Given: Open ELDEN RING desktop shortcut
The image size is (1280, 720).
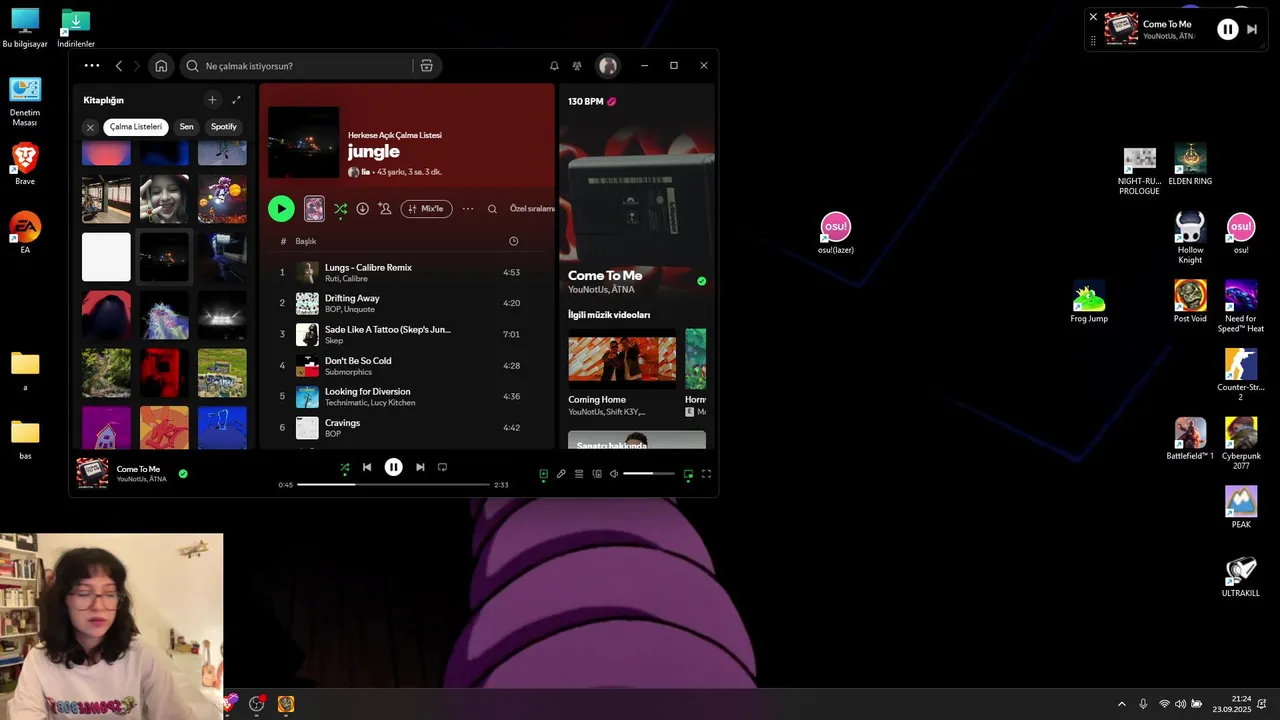Looking at the screenshot, I should [1190, 165].
